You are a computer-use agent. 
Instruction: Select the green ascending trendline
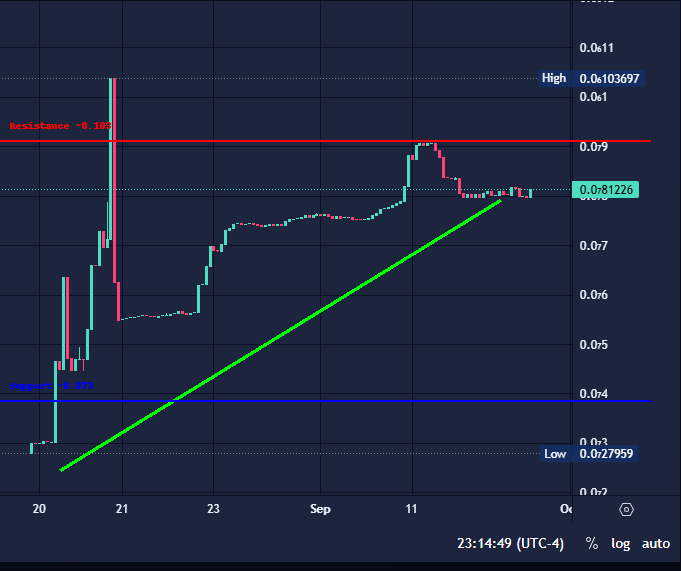pos(281,335)
